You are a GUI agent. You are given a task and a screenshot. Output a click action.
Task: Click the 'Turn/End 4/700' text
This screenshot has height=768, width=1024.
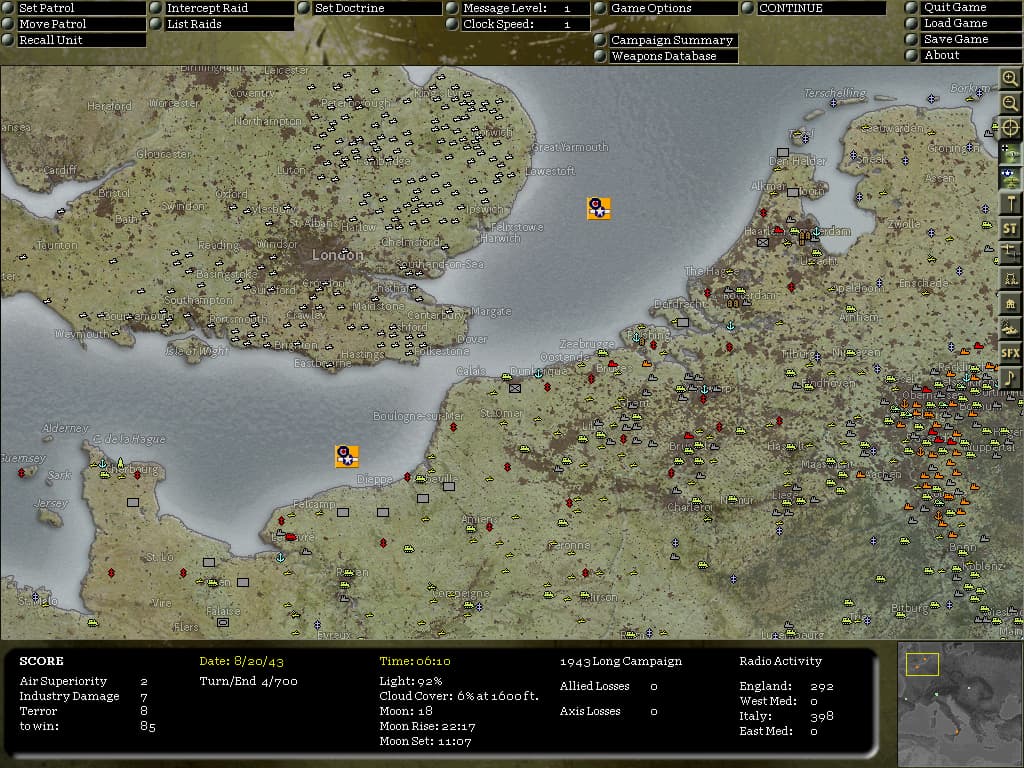249,682
